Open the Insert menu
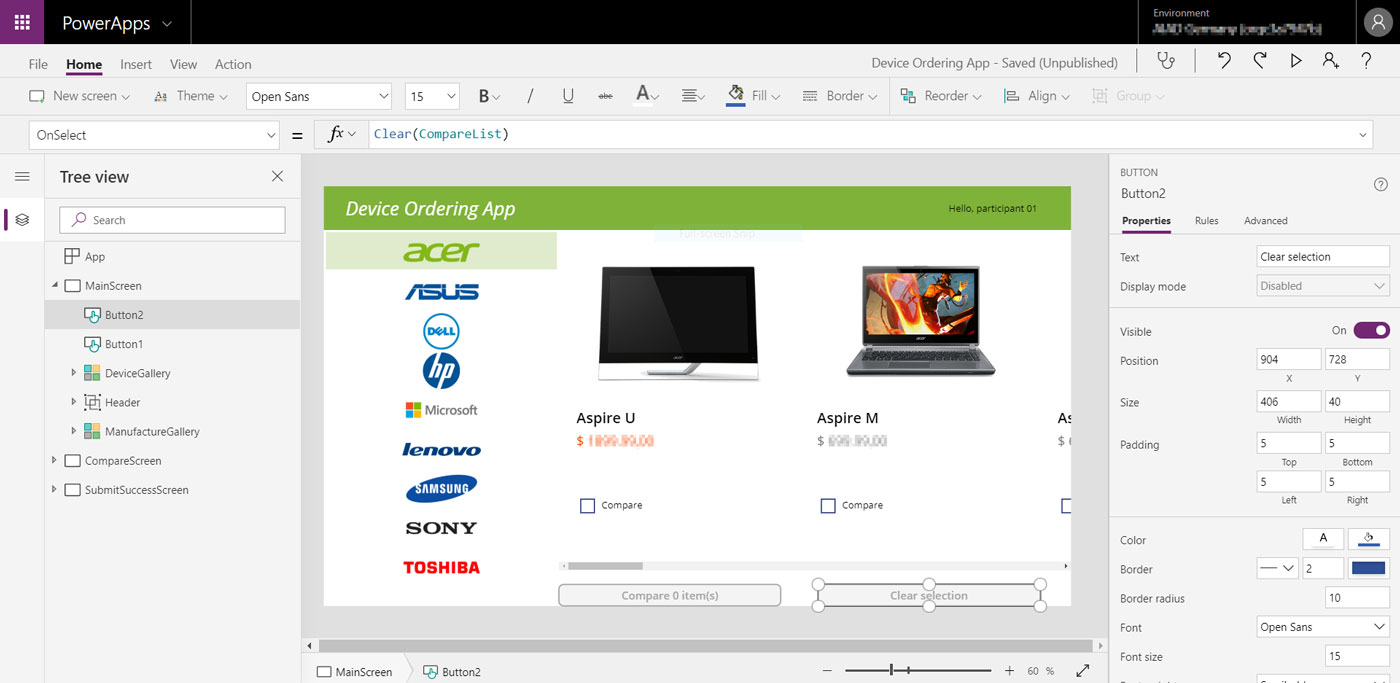 [x=136, y=63]
